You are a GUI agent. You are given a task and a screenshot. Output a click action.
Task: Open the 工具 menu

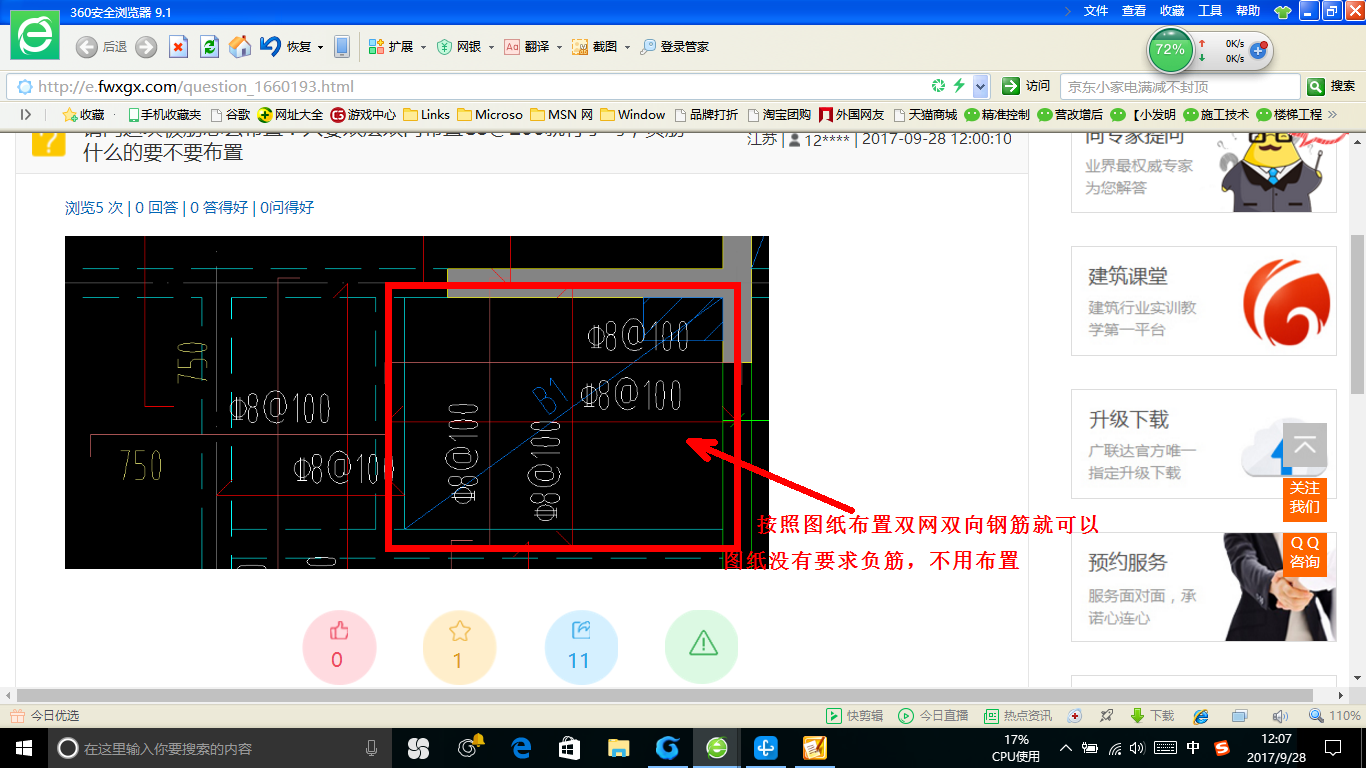pyautogui.click(x=1210, y=11)
